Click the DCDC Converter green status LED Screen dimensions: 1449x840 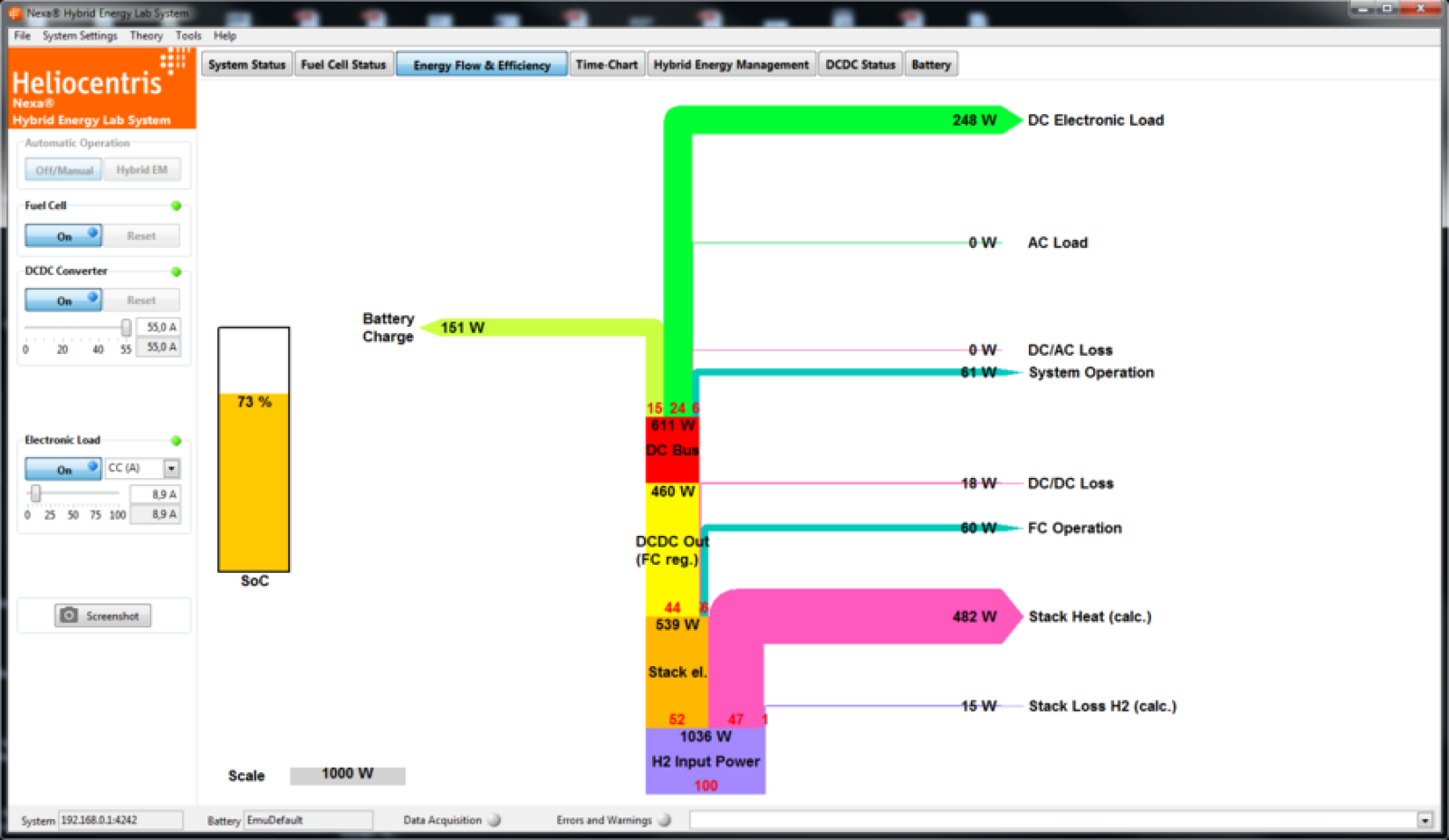point(176,272)
